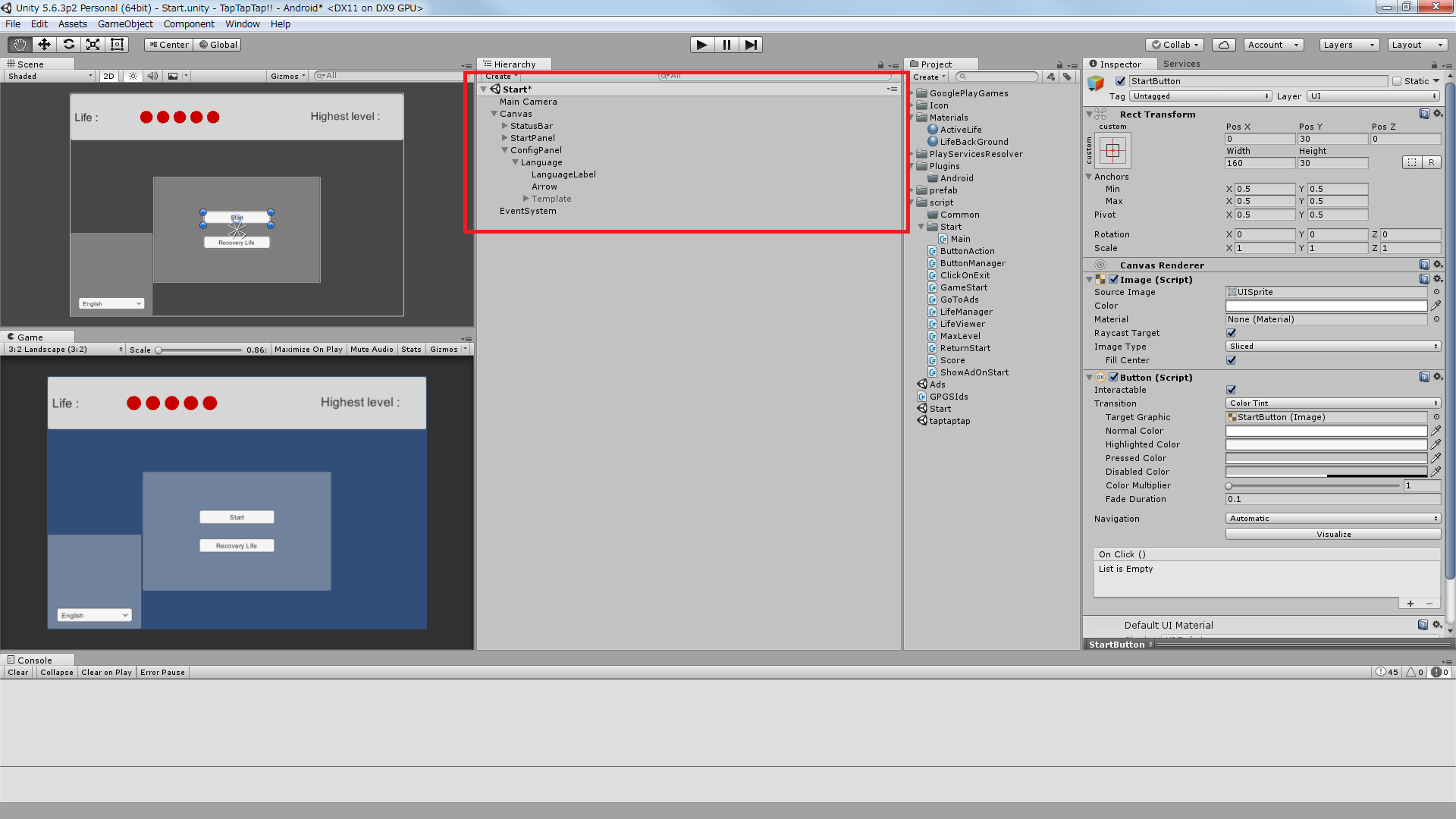Open Image Type dropdown Sliced
1456x819 pixels.
[x=1332, y=347]
